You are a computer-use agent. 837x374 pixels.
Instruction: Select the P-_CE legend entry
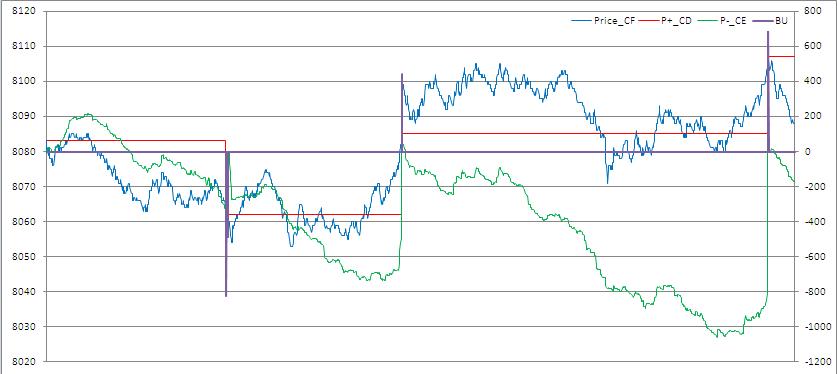point(721,22)
